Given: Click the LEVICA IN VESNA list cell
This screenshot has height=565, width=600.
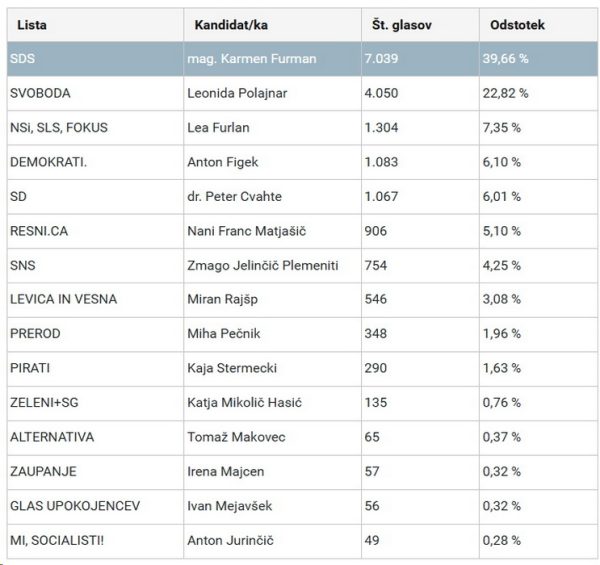Looking at the screenshot, I should pyautogui.click(x=62, y=299).
